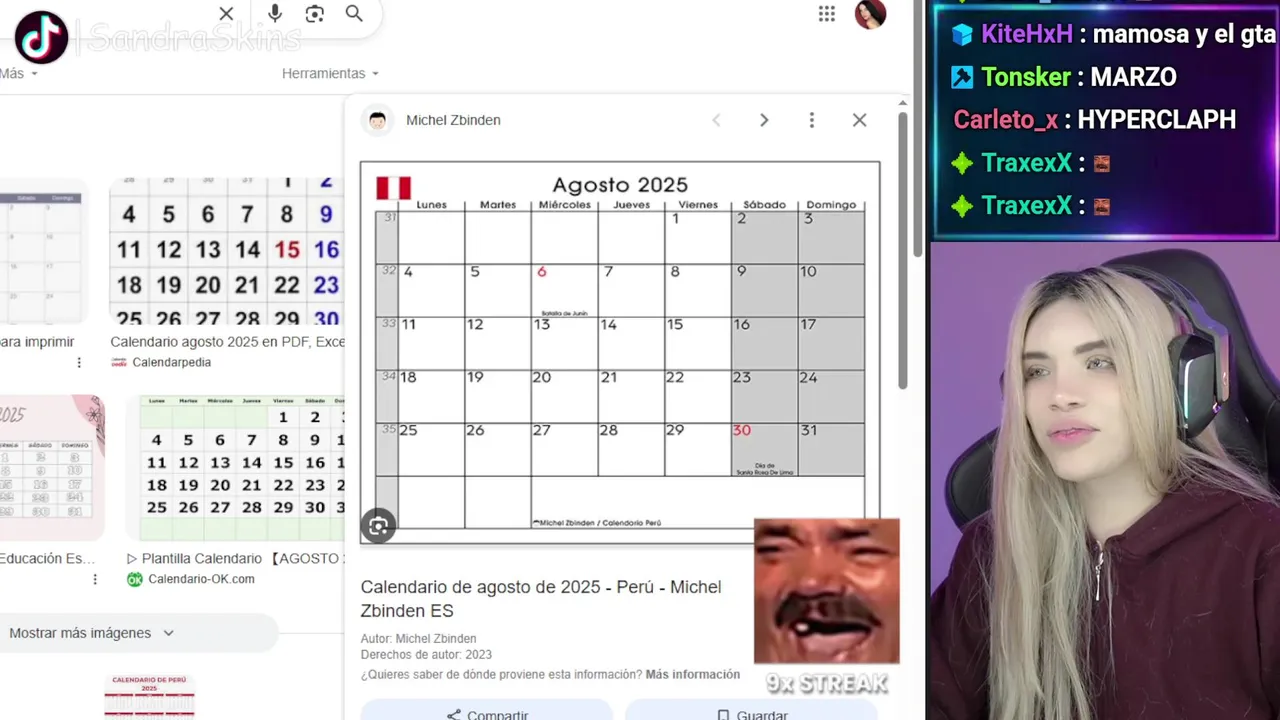
Task: Open the green Calendario-OK calendar thumbnail
Action: pos(236,467)
